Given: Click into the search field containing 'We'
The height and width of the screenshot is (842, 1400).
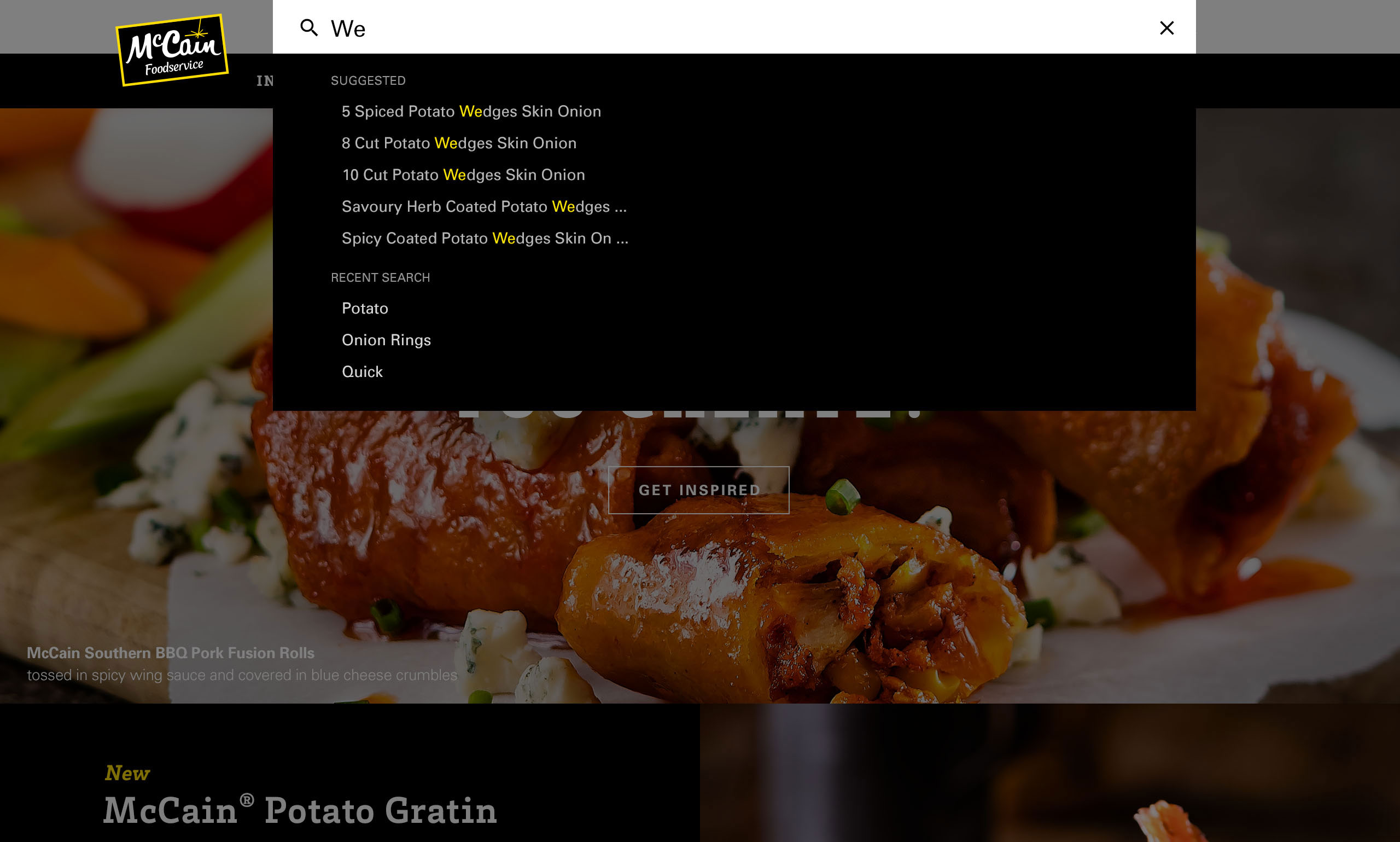Looking at the screenshot, I should 737,28.
